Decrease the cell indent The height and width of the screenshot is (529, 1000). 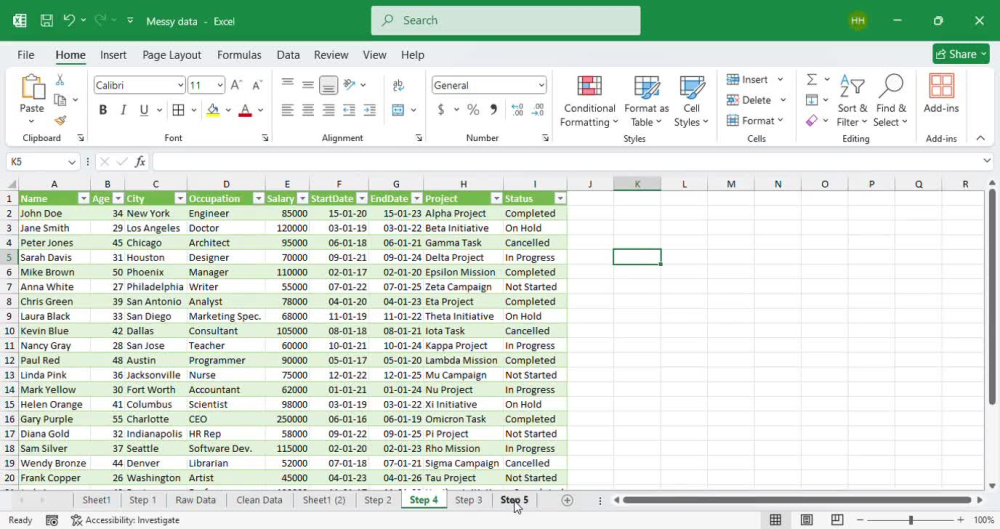pos(349,110)
